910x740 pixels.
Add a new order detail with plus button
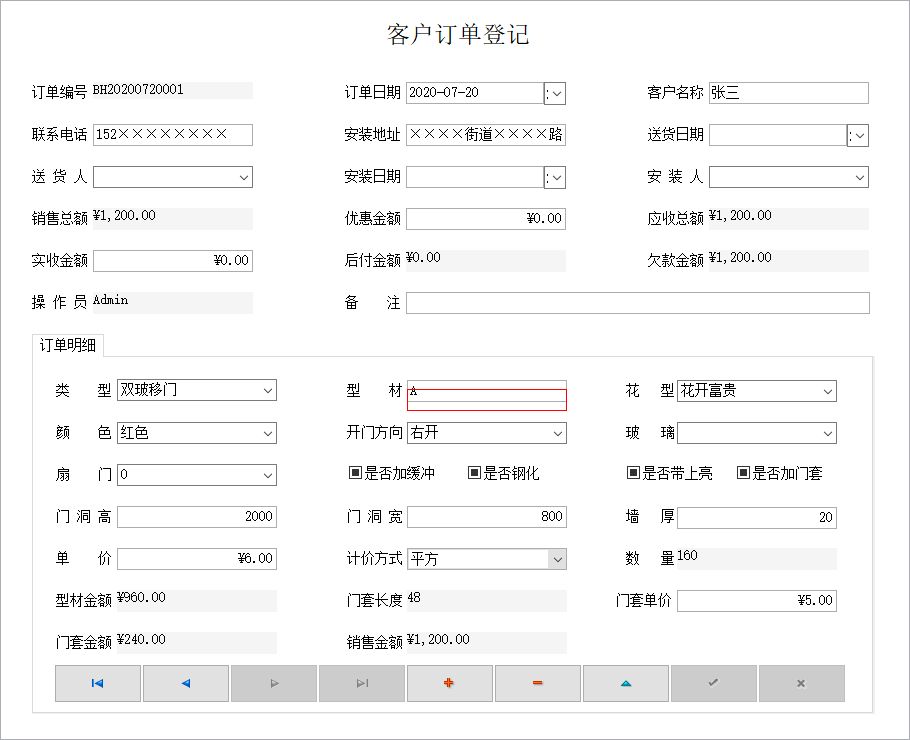[450, 683]
